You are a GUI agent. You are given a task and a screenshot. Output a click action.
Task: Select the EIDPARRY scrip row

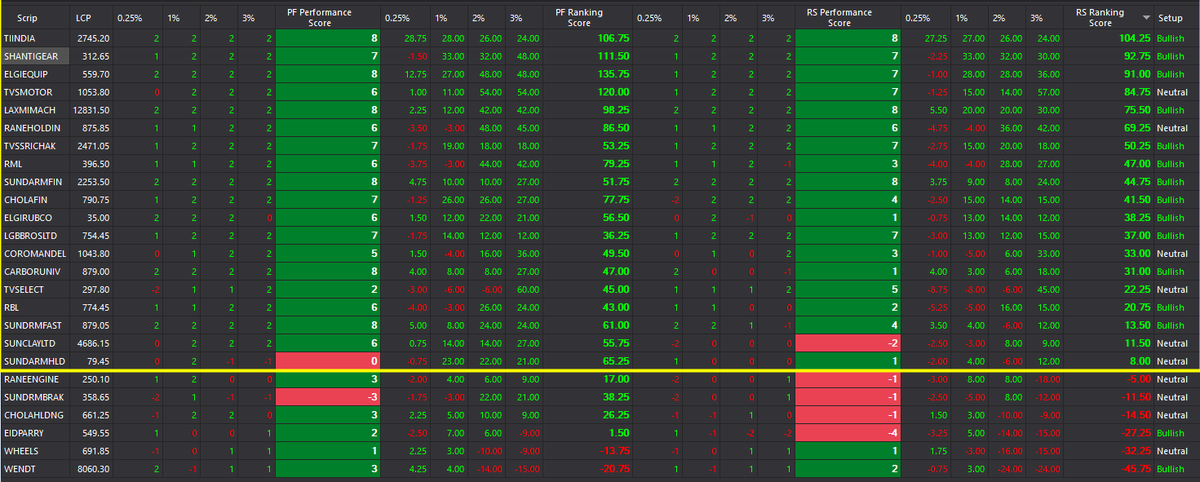click(x=600, y=434)
